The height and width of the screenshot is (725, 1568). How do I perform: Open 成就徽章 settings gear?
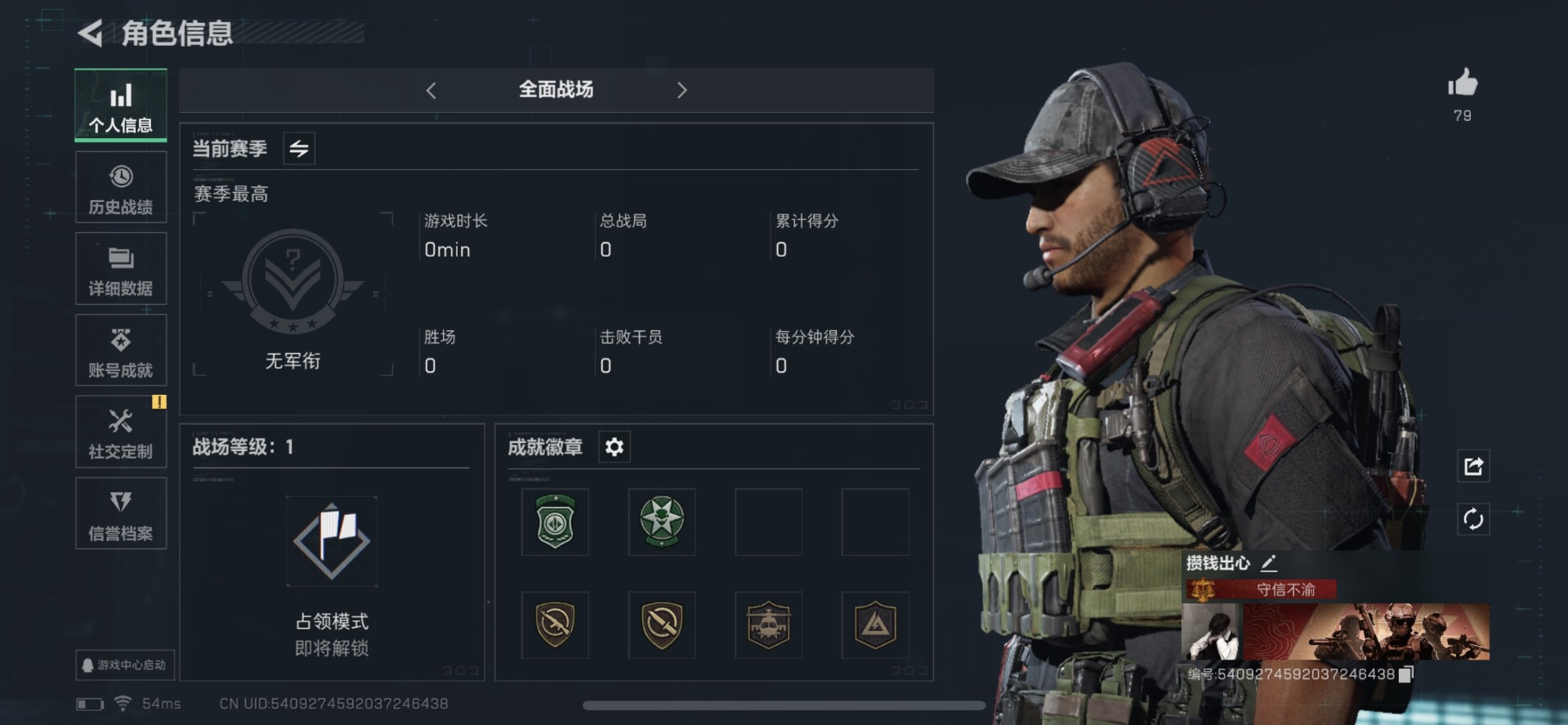[x=614, y=447]
